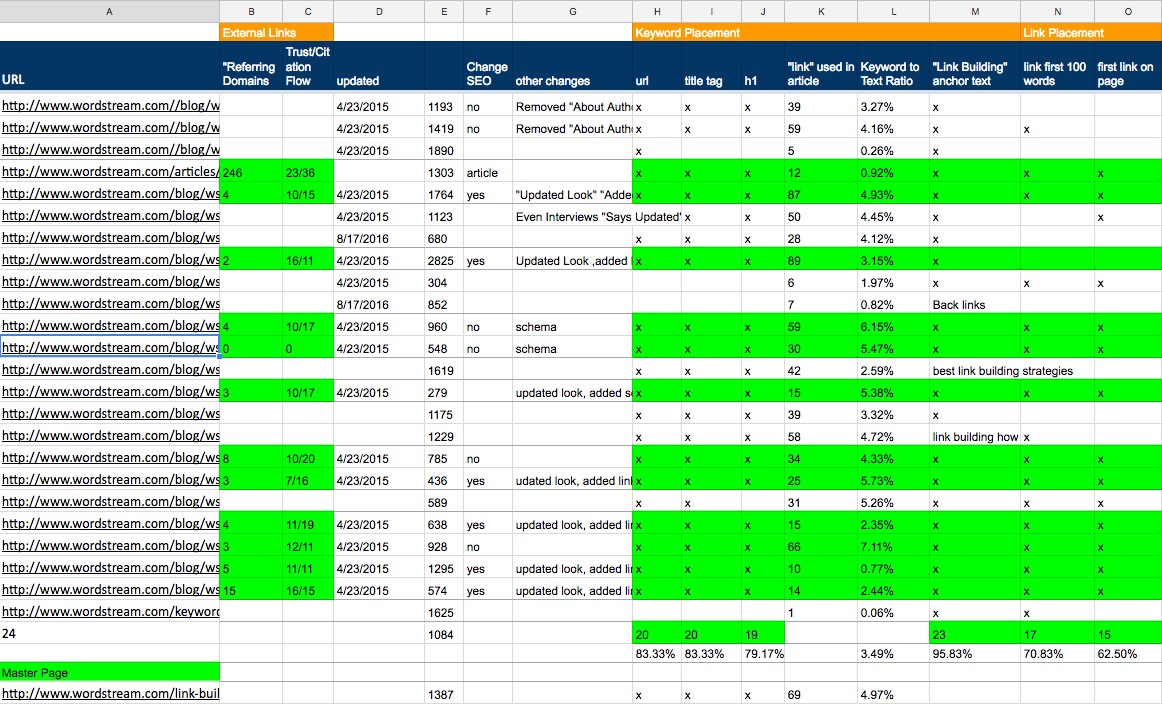Click the 23/36 trust flow cell
This screenshot has width=1162, height=704.
(308, 172)
